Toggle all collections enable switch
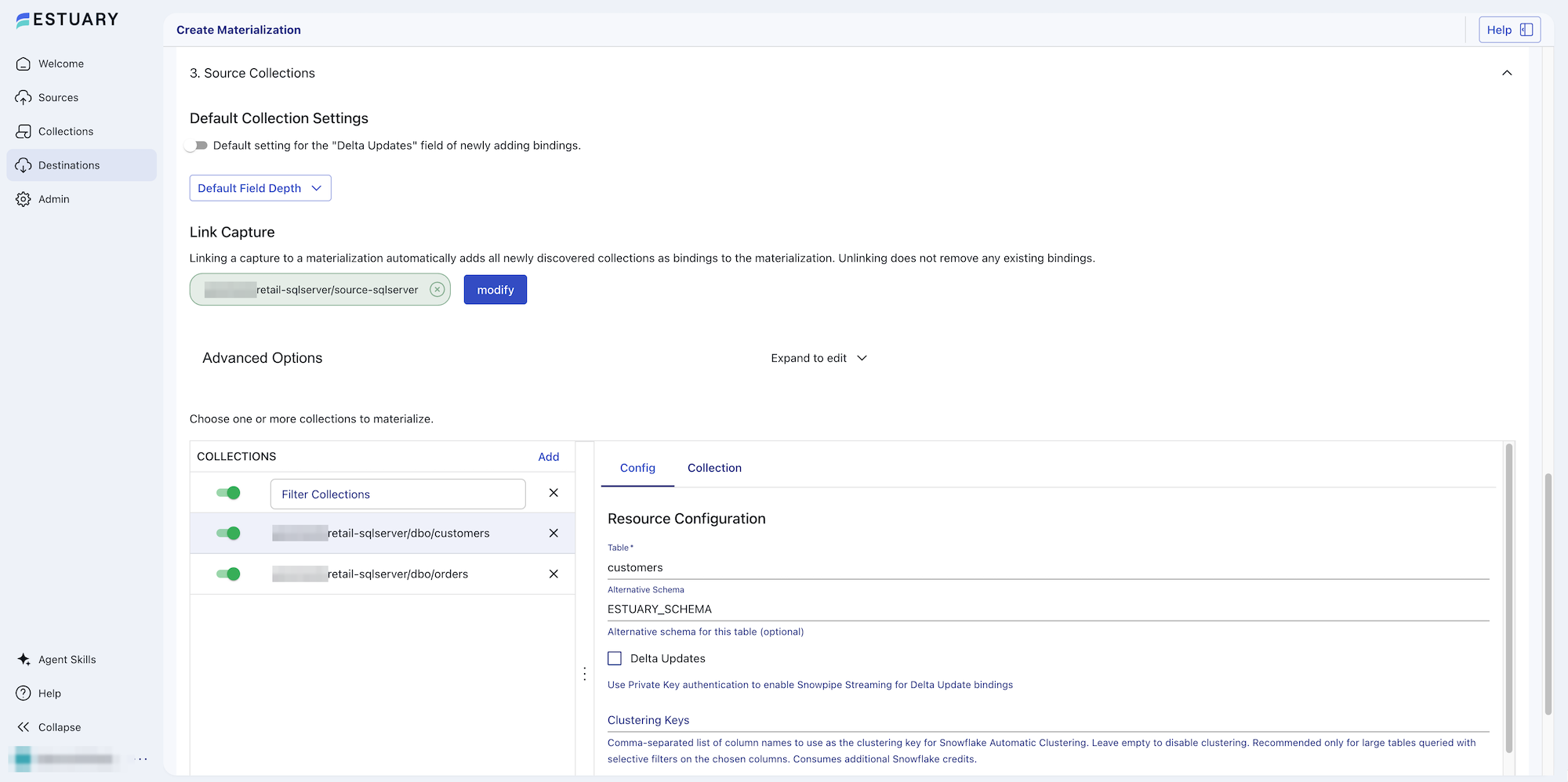 point(228,493)
